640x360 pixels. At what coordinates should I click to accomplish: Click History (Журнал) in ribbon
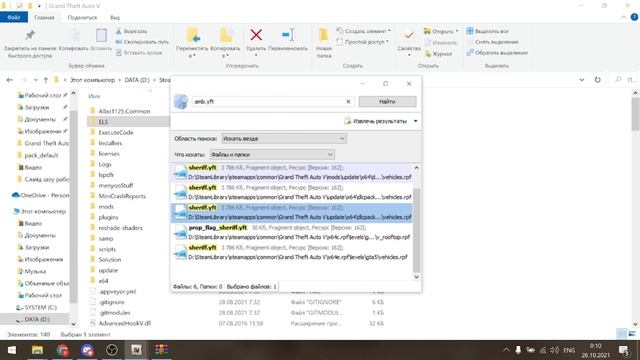(438, 53)
